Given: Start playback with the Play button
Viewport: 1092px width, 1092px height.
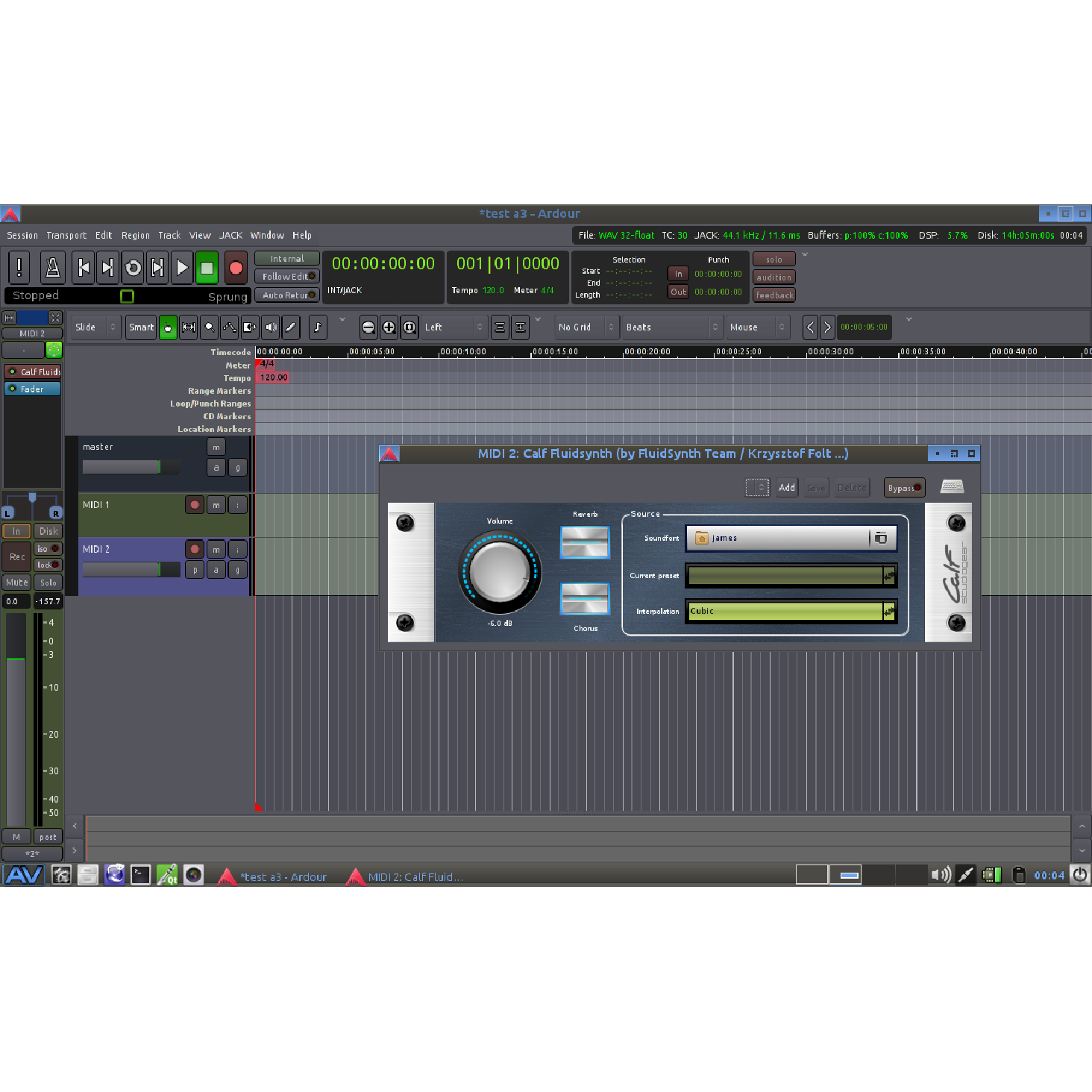Looking at the screenshot, I should [x=182, y=268].
